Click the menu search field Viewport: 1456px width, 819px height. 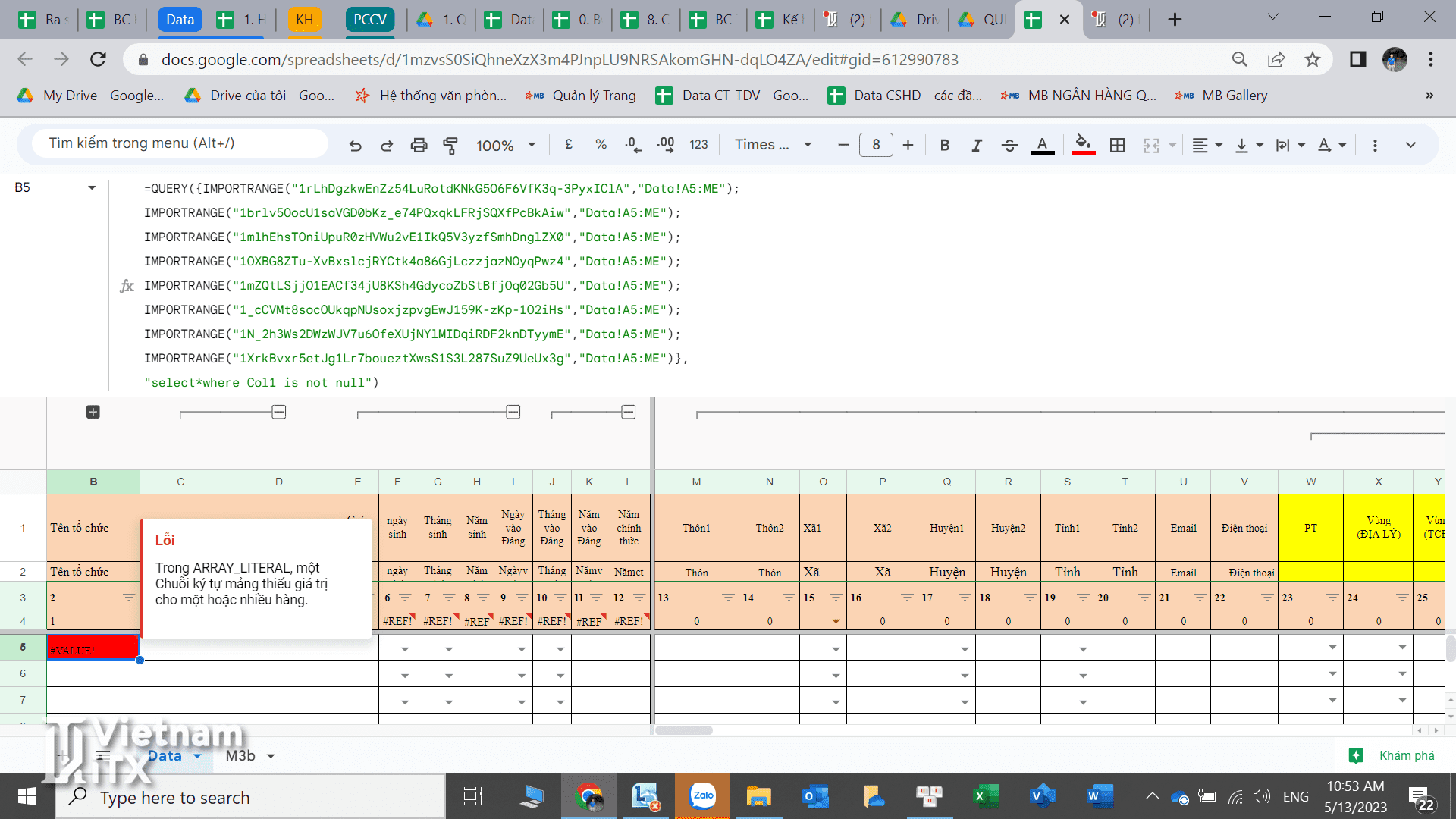tap(180, 143)
